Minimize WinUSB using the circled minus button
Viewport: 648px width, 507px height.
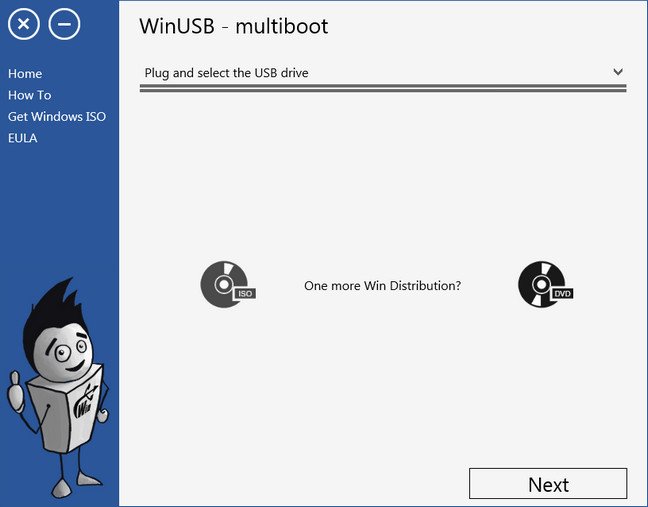(x=64, y=24)
